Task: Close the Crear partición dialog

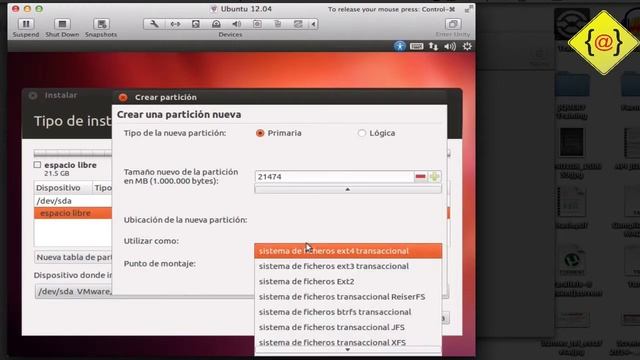Action: (122, 97)
